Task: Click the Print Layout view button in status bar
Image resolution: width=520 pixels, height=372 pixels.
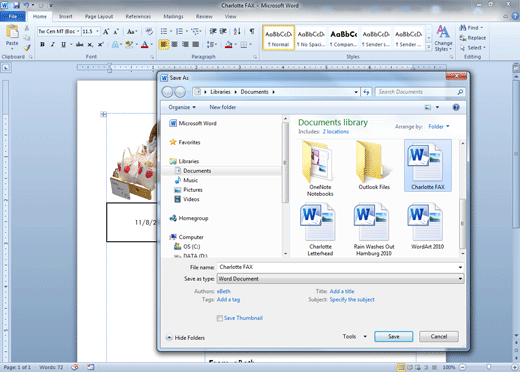Action: click(x=401, y=367)
